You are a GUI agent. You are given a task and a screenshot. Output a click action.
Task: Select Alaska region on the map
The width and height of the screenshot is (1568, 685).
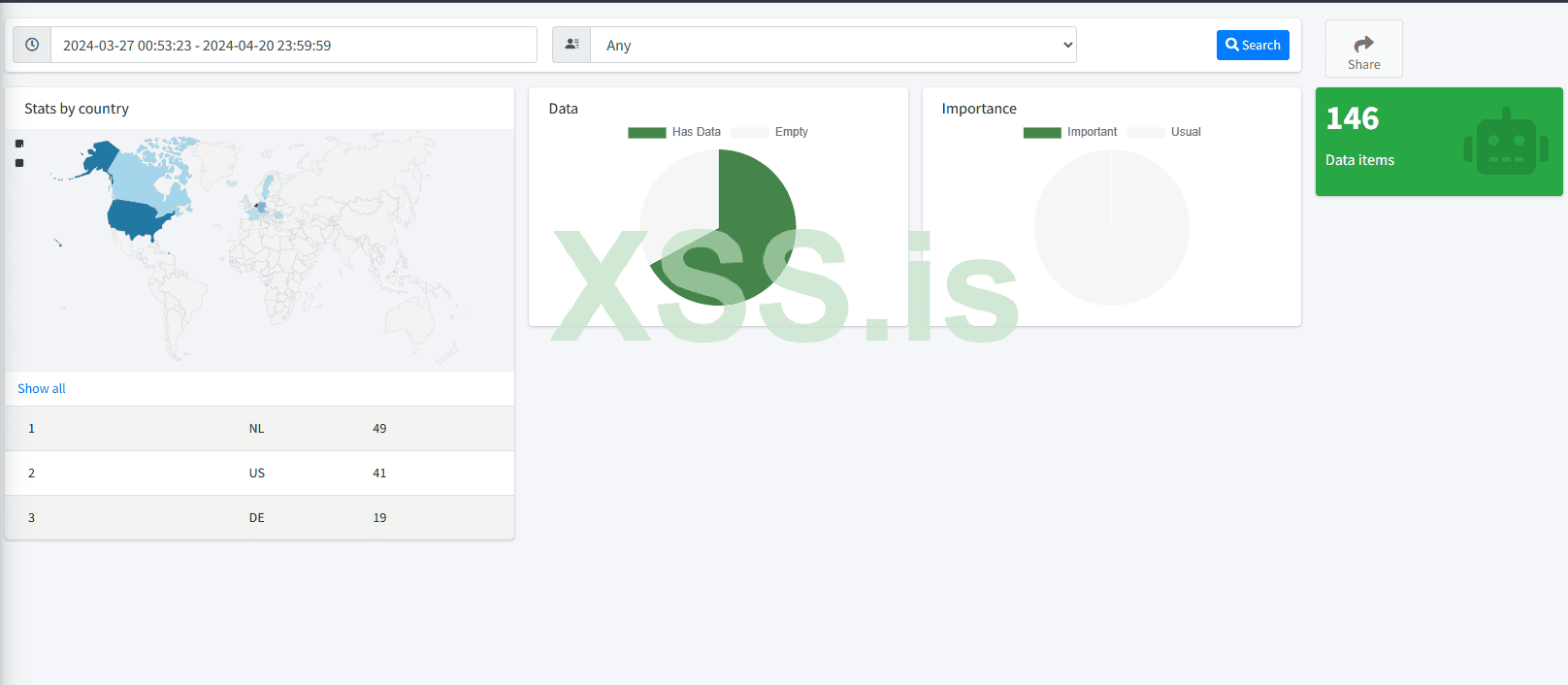click(98, 157)
